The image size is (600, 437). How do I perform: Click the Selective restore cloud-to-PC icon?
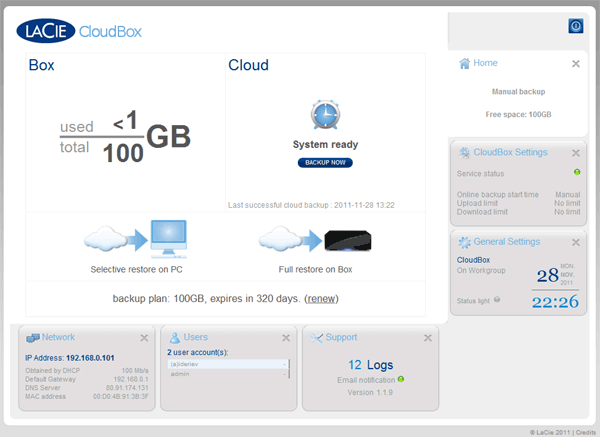click(x=136, y=240)
